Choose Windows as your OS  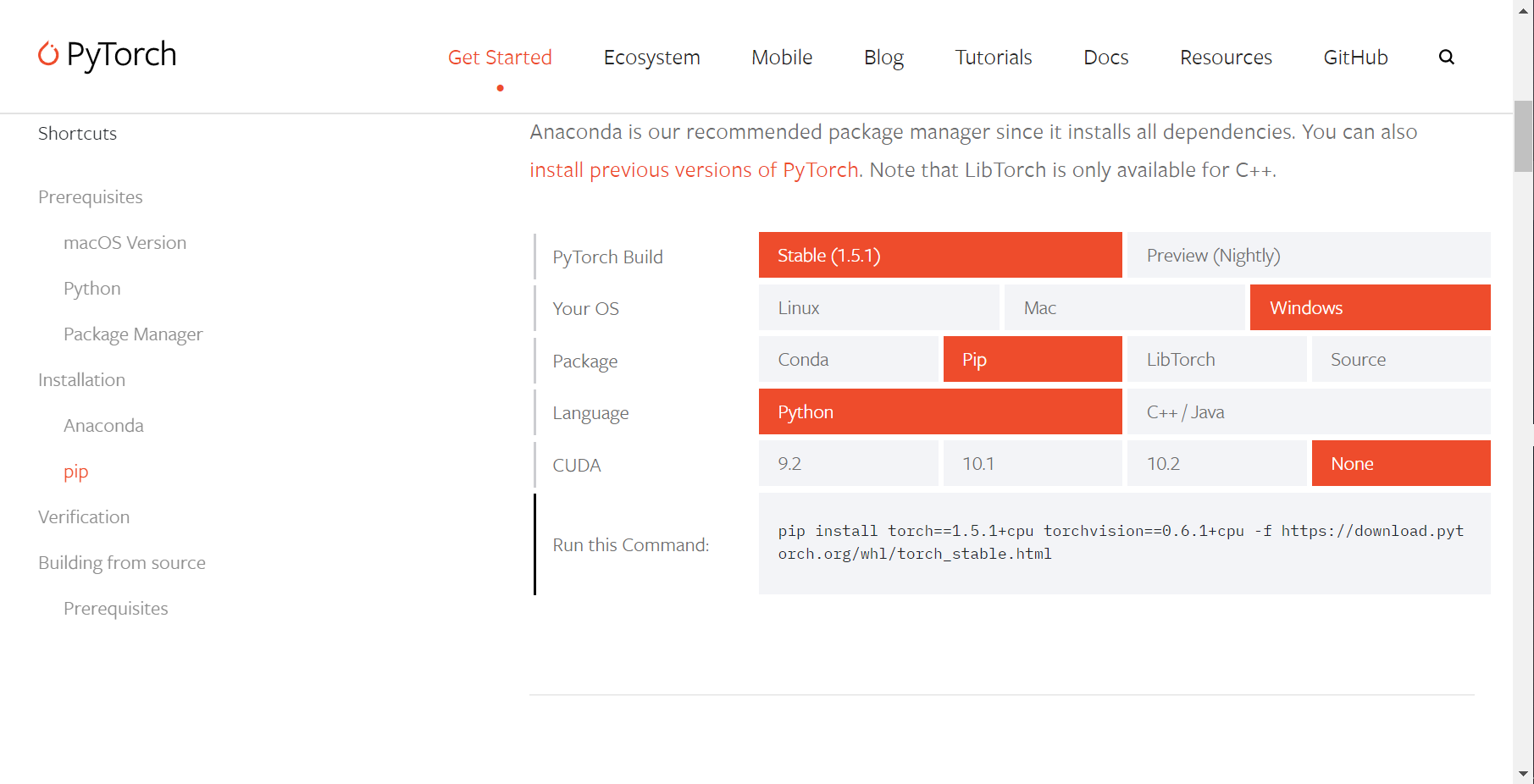pyautogui.click(x=1371, y=307)
